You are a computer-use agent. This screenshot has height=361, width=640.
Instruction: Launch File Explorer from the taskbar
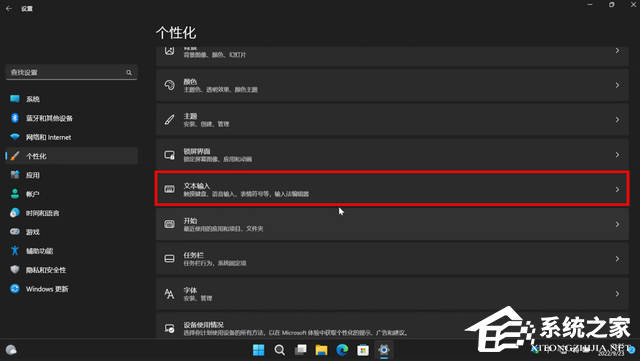pyautogui.click(x=322, y=350)
